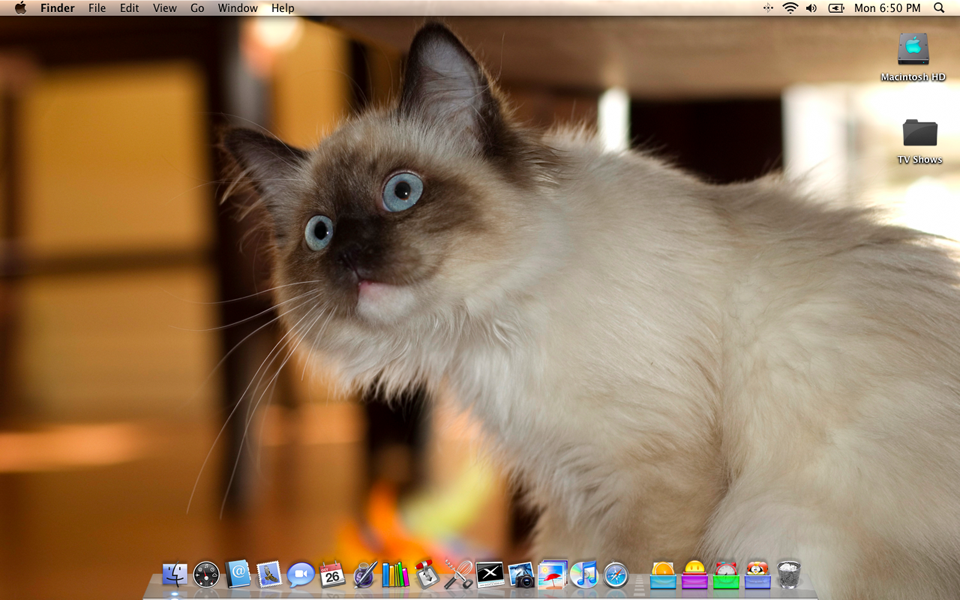Click the volume speaker icon in menu bar
Screen dimensions: 960x600
(811, 8)
